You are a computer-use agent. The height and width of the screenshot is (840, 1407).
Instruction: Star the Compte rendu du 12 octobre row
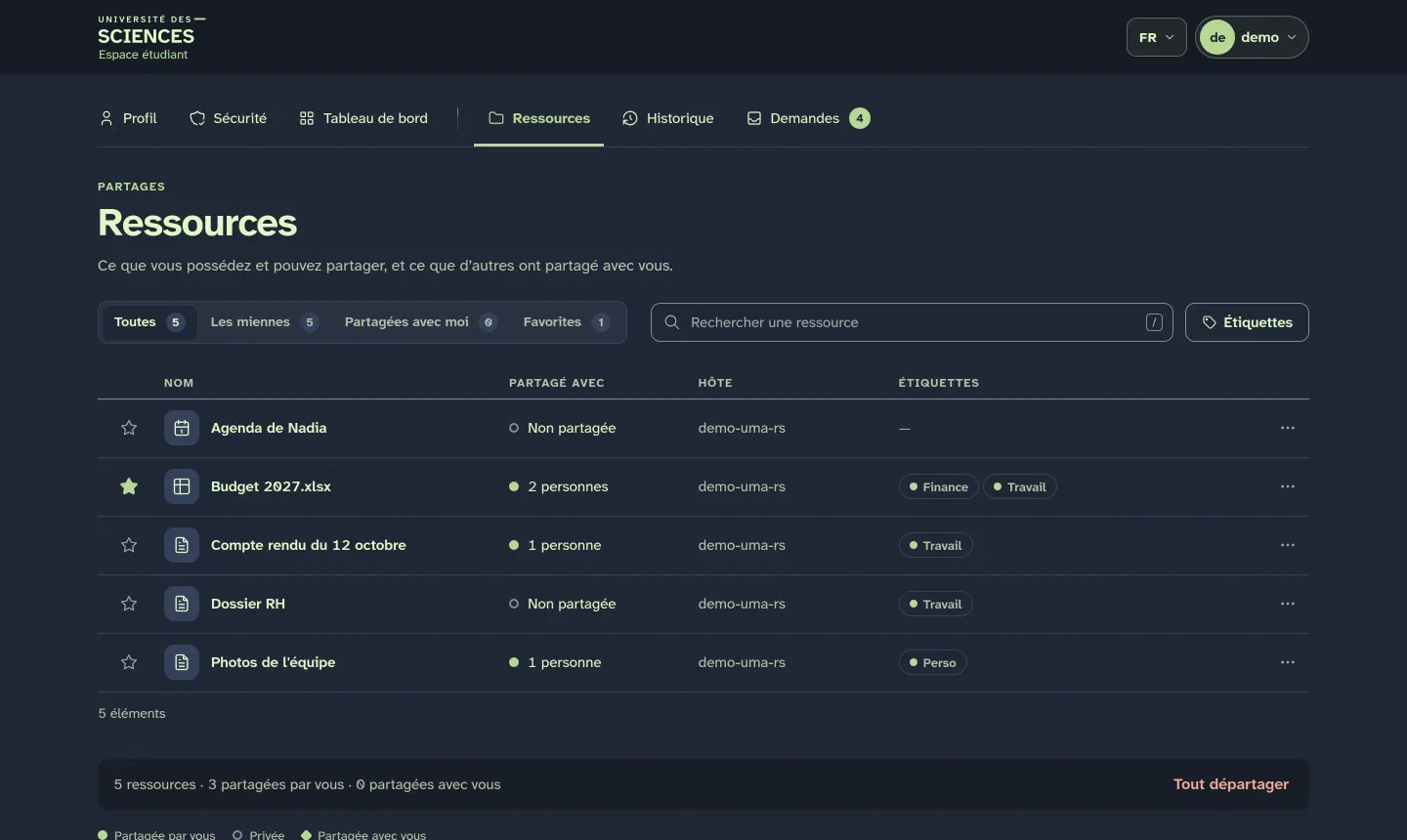[x=129, y=545]
